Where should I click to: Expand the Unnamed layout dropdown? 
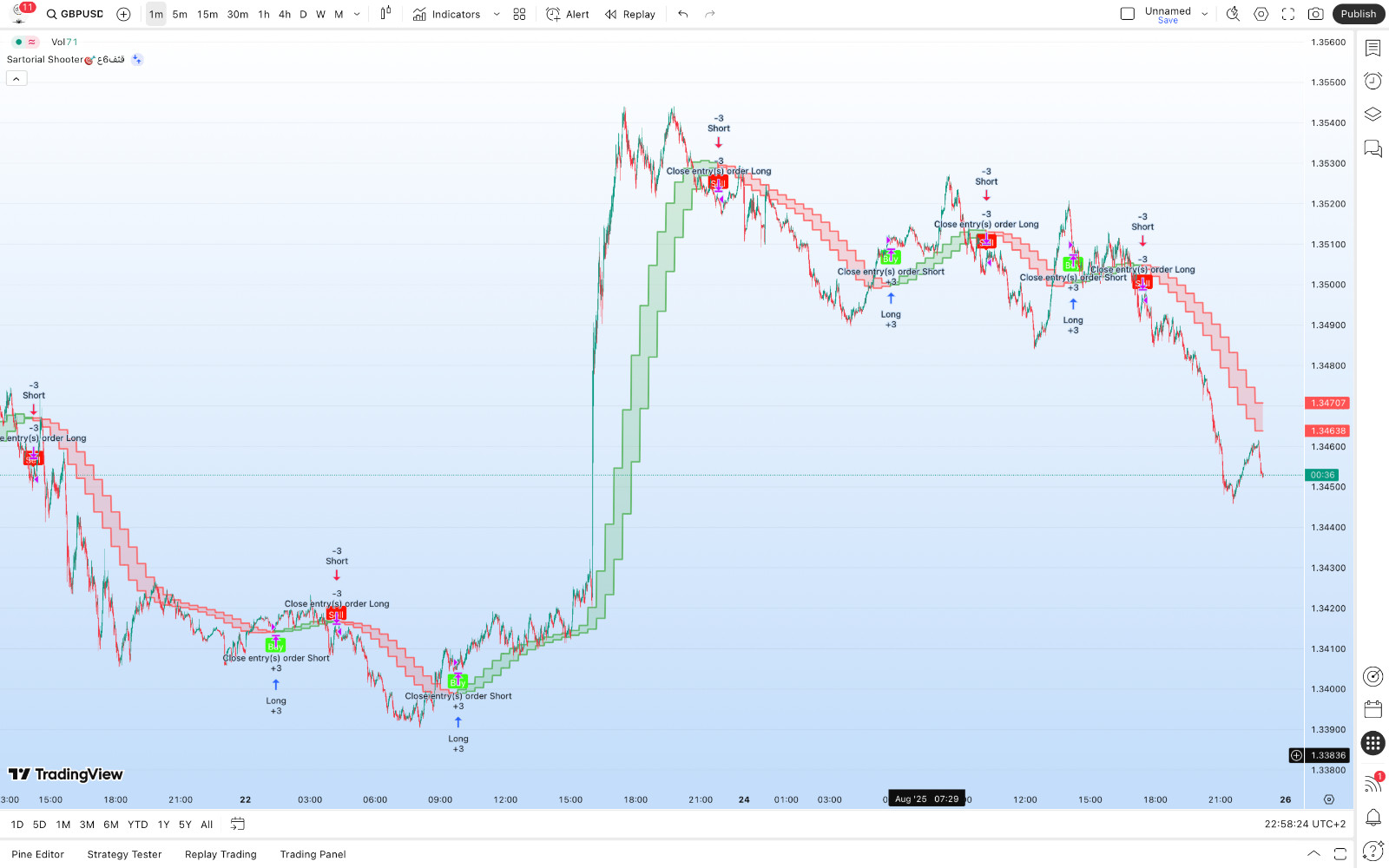(x=1205, y=14)
